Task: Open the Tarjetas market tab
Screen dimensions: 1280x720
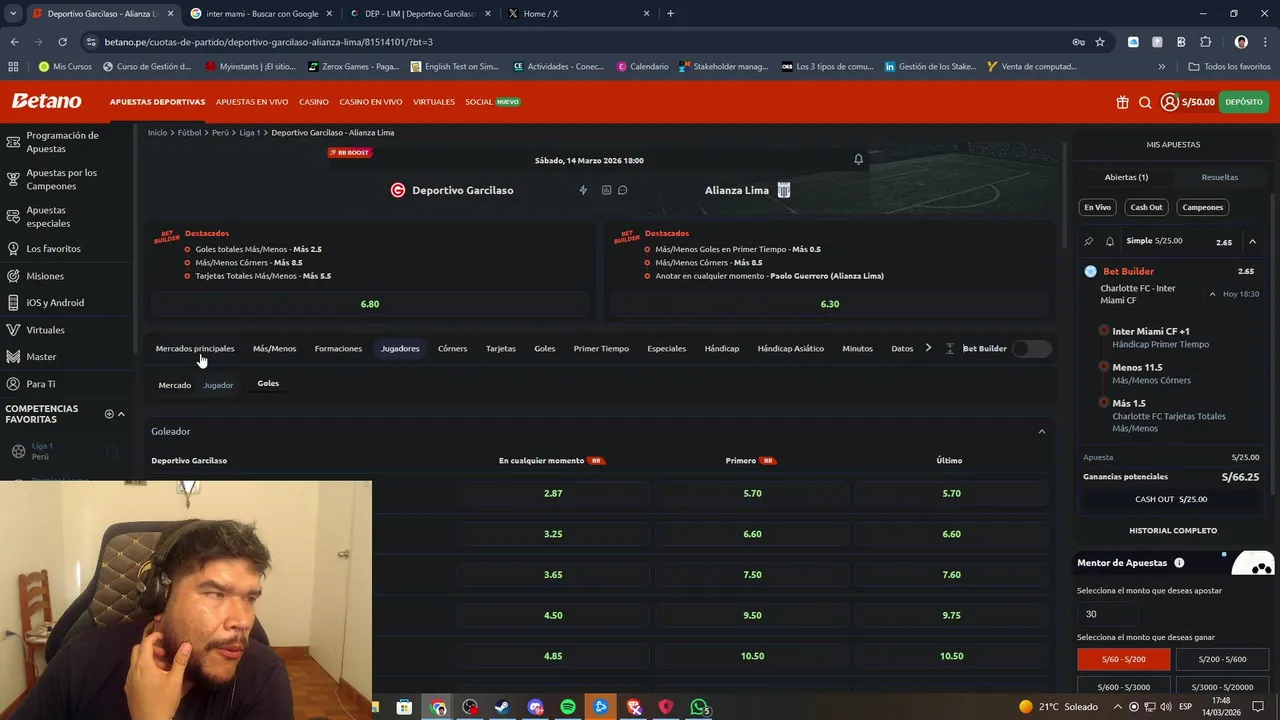Action: coord(501,348)
